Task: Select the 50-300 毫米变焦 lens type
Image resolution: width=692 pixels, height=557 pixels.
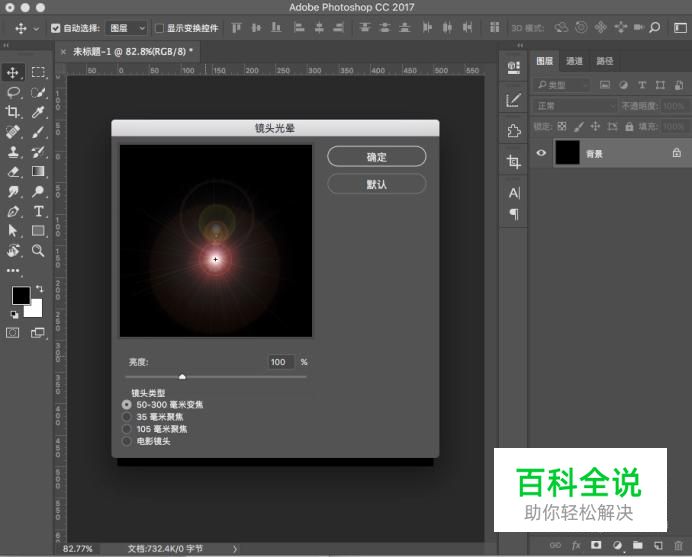Action: [127, 404]
